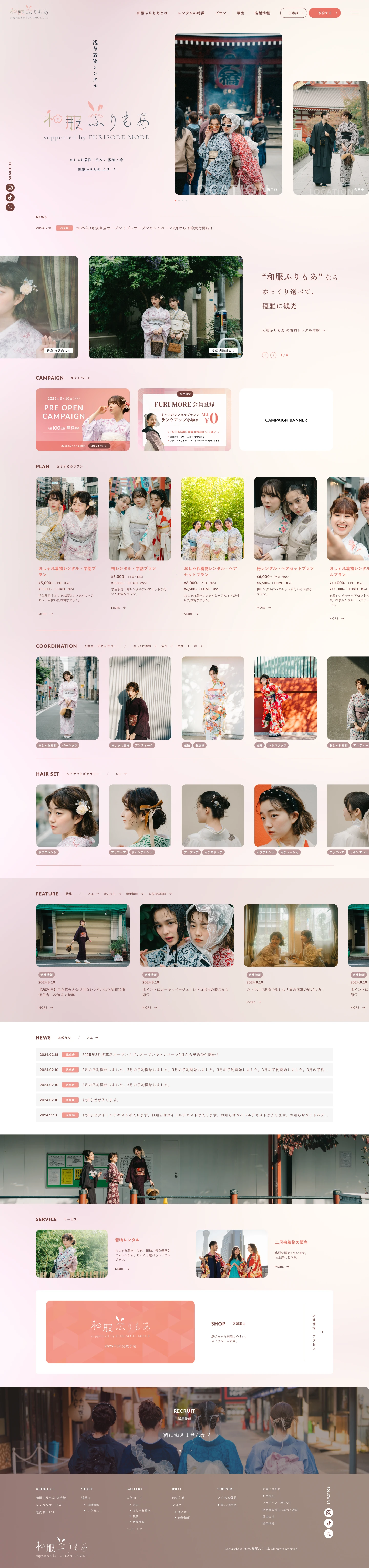The image size is (369, 1568).
Task: Click the pink shop logo banner
Action: pyautogui.click(x=120, y=1332)
